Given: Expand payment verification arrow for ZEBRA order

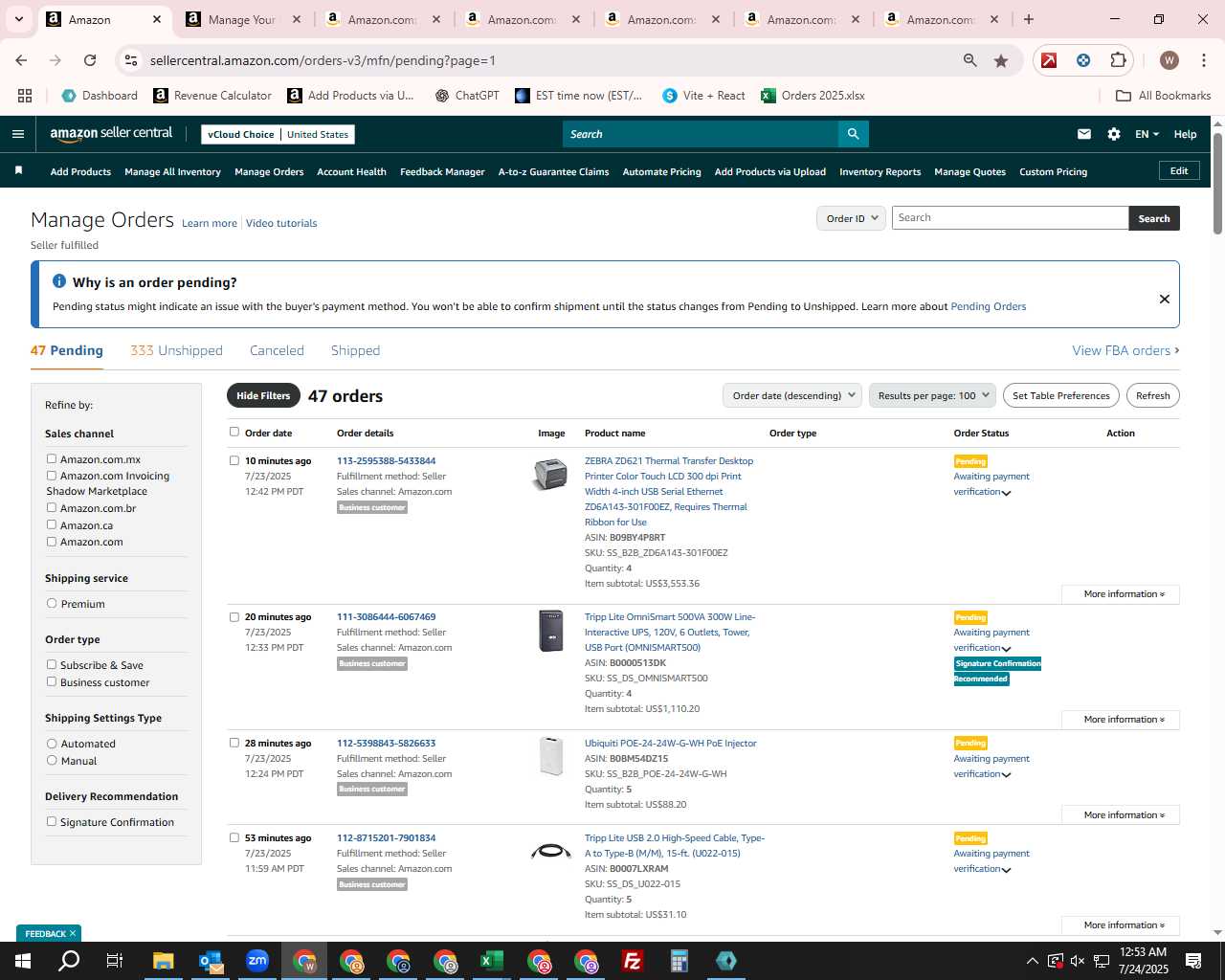Looking at the screenshot, I should pos(1006,493).
